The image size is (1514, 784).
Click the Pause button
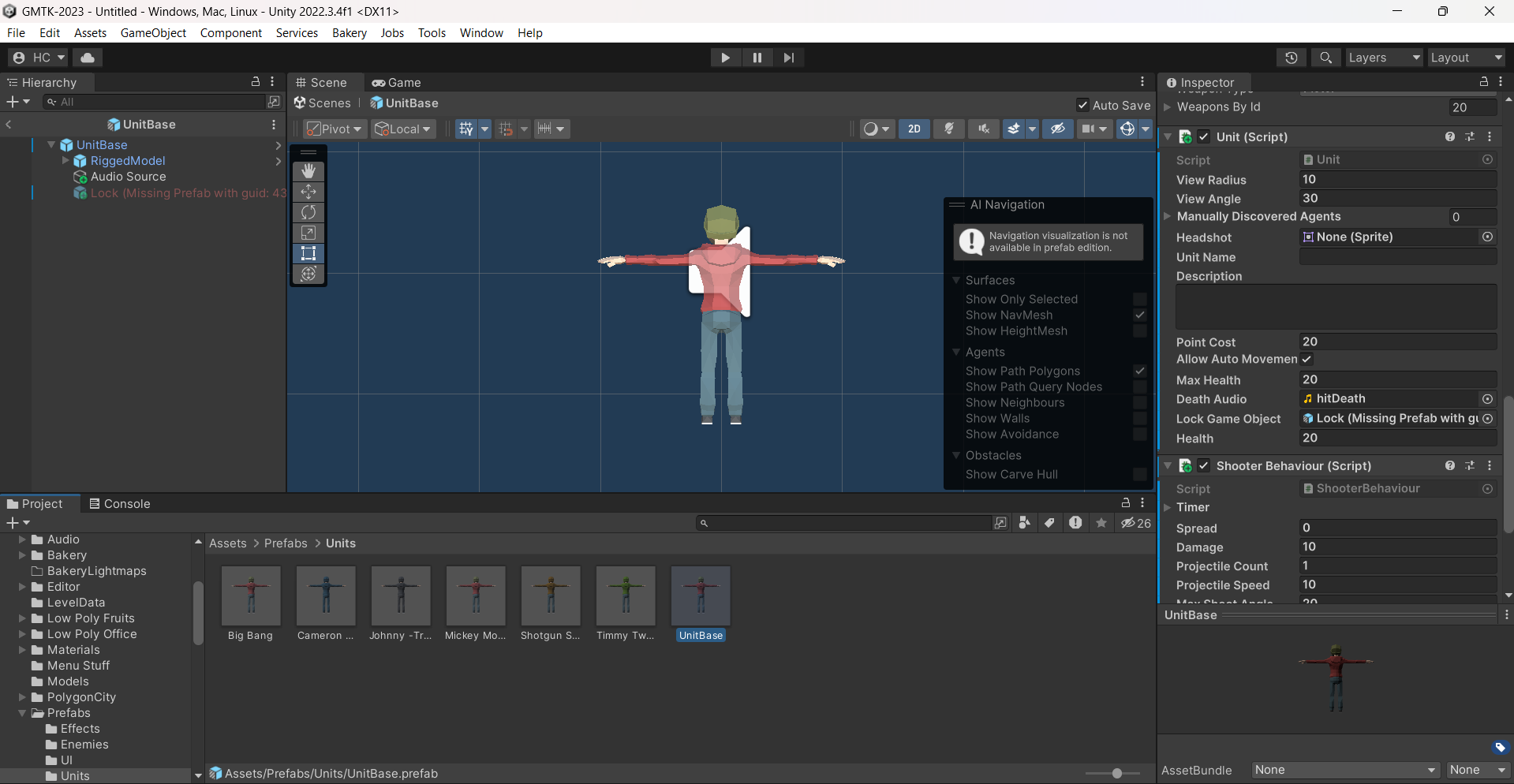(x=757, y=58)
